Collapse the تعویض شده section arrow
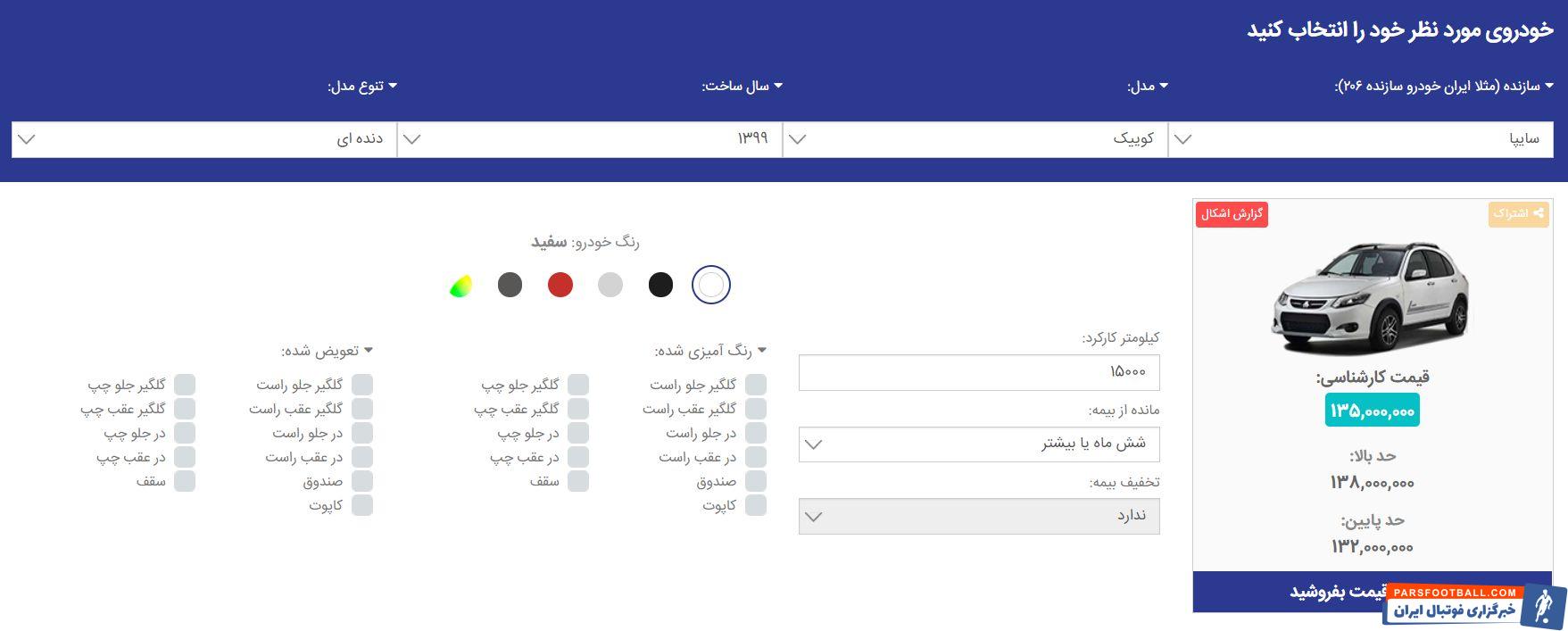The image size is (1568, 631). (x=368, y=351)
